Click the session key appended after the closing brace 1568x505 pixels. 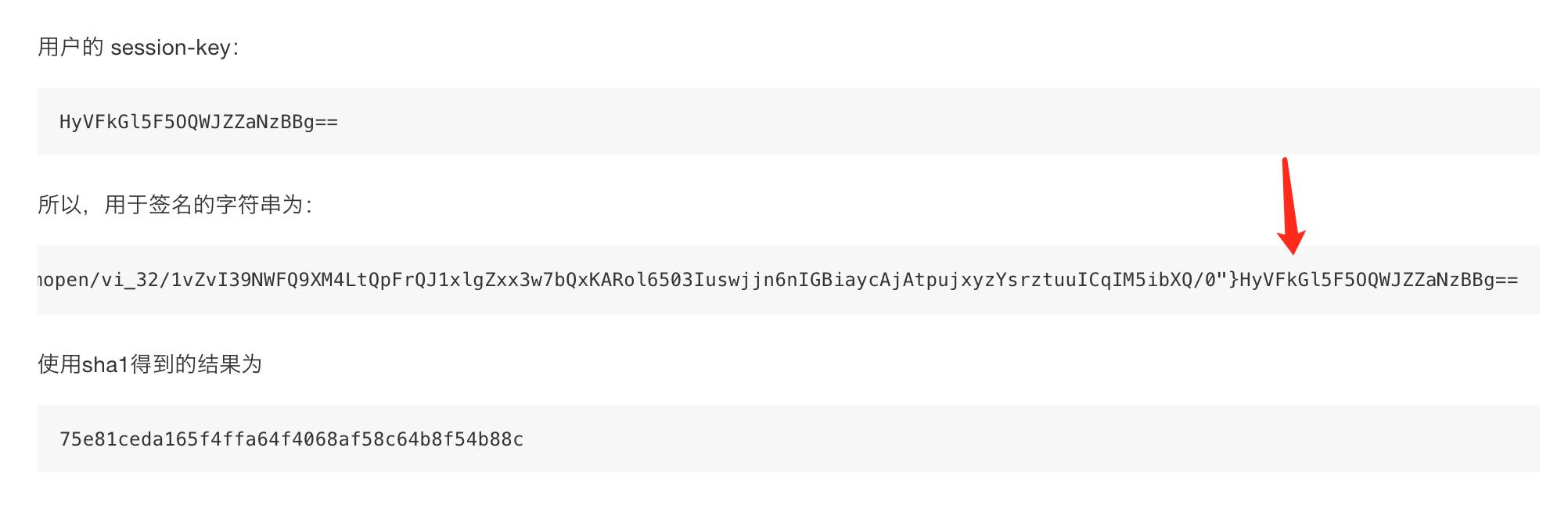[1379, 280]
